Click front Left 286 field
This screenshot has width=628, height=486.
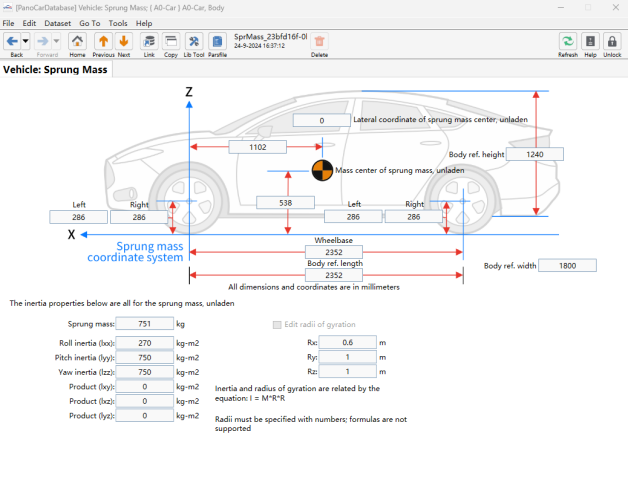[x=78, y=217]
